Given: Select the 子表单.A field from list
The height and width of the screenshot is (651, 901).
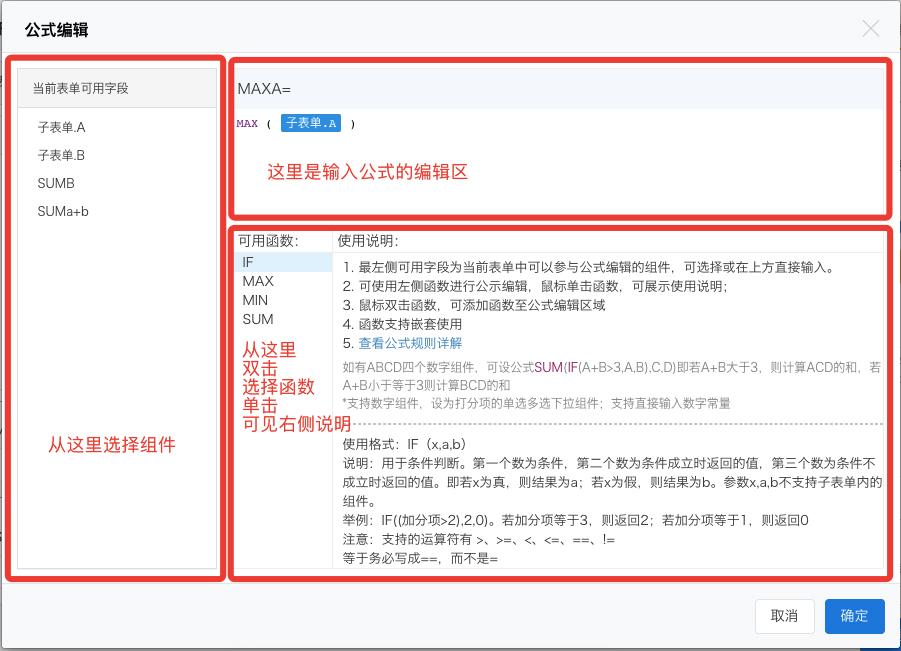Looking at the screenshot, I should pos(61,128).
